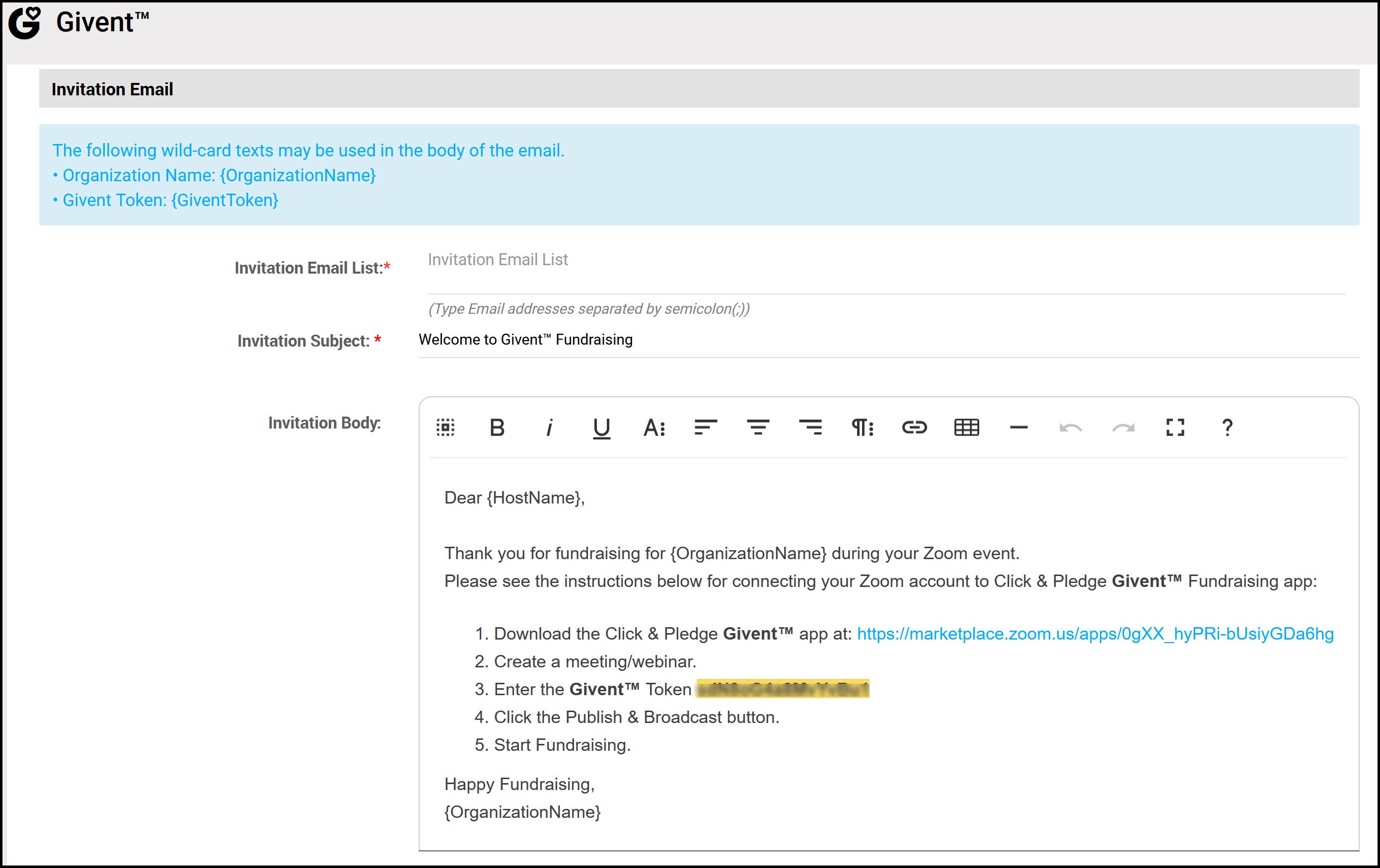The width and height of the screenshot is (1380, 868).
Task: Apply underline formatting in the editor
Action: pyautogui.click(x=601, y=428)
